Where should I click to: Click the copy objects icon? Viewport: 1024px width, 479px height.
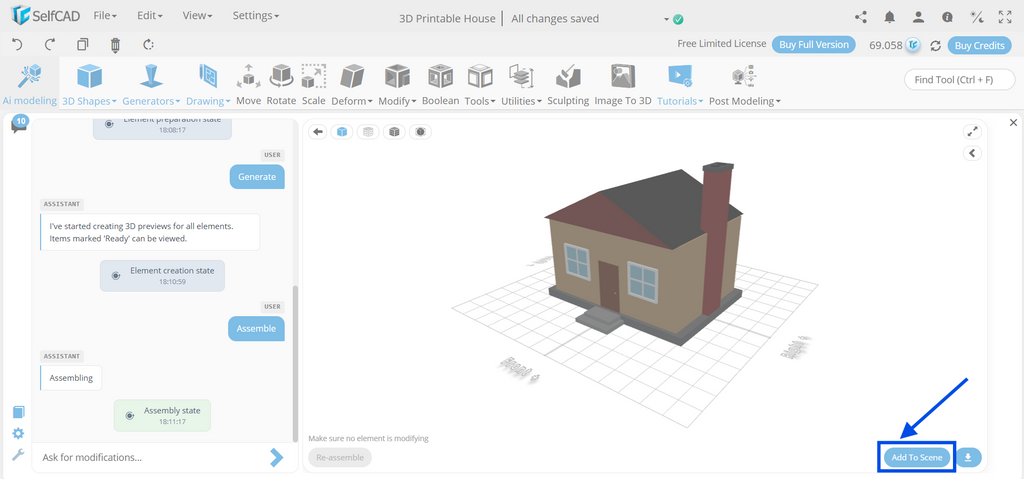(82, 44)
